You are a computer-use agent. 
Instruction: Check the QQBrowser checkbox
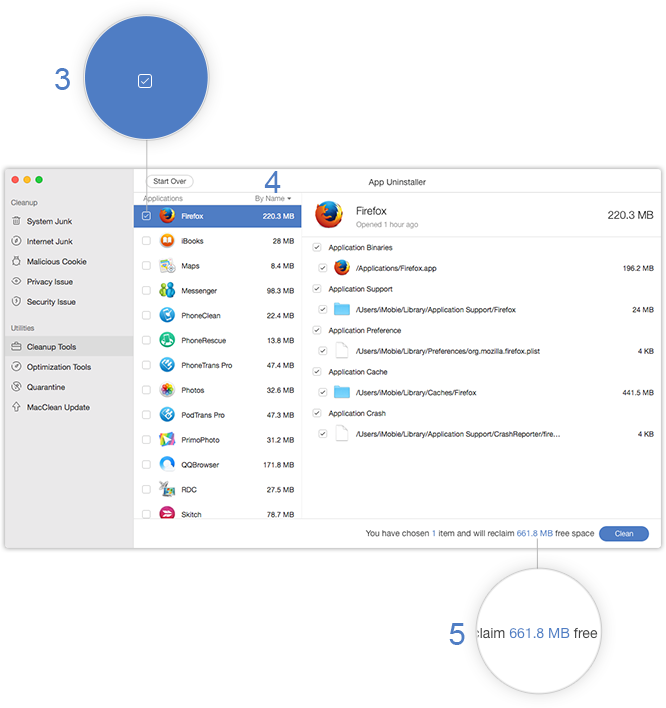(146, 464)
